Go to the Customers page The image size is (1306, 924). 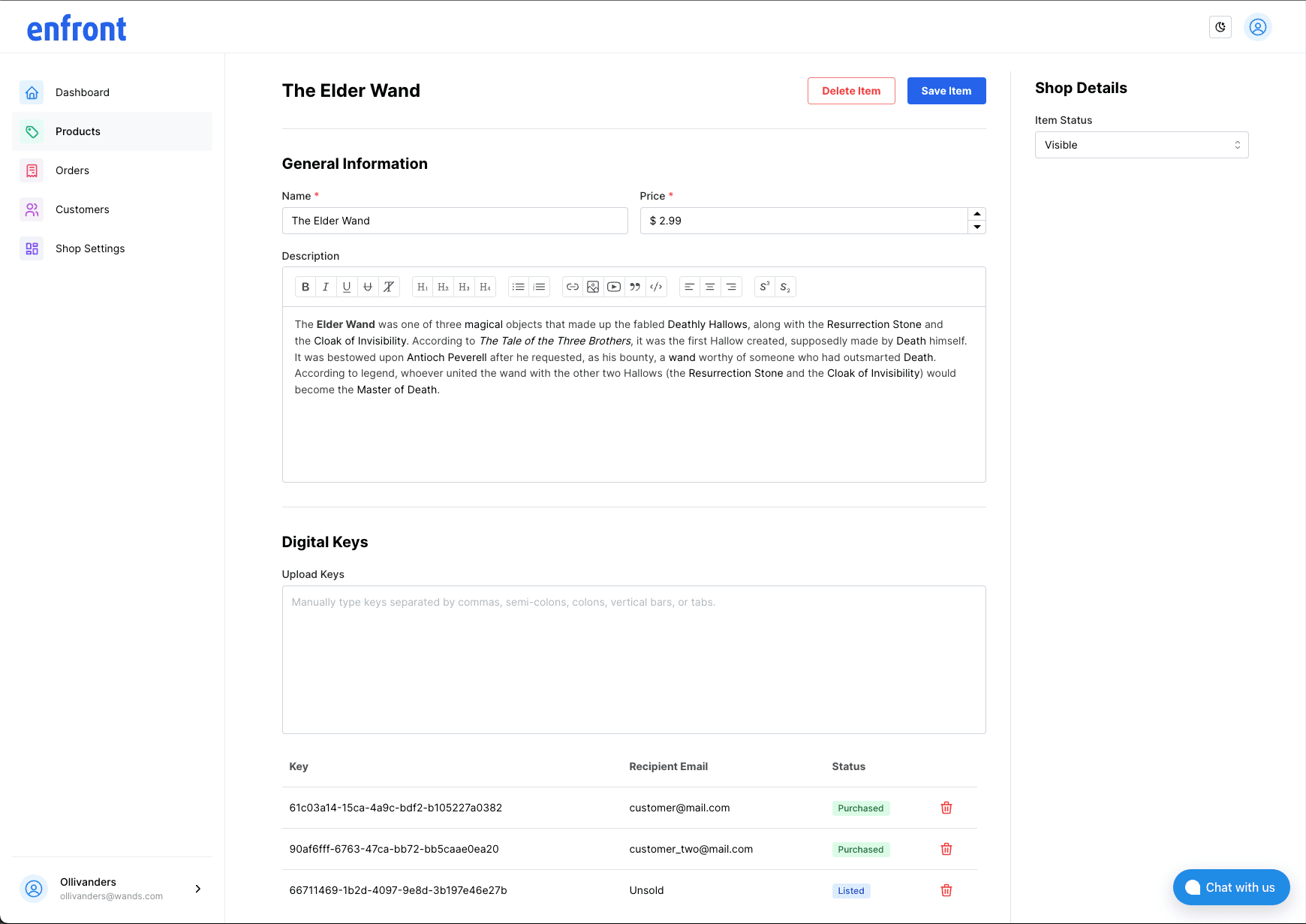click(82, 209)
